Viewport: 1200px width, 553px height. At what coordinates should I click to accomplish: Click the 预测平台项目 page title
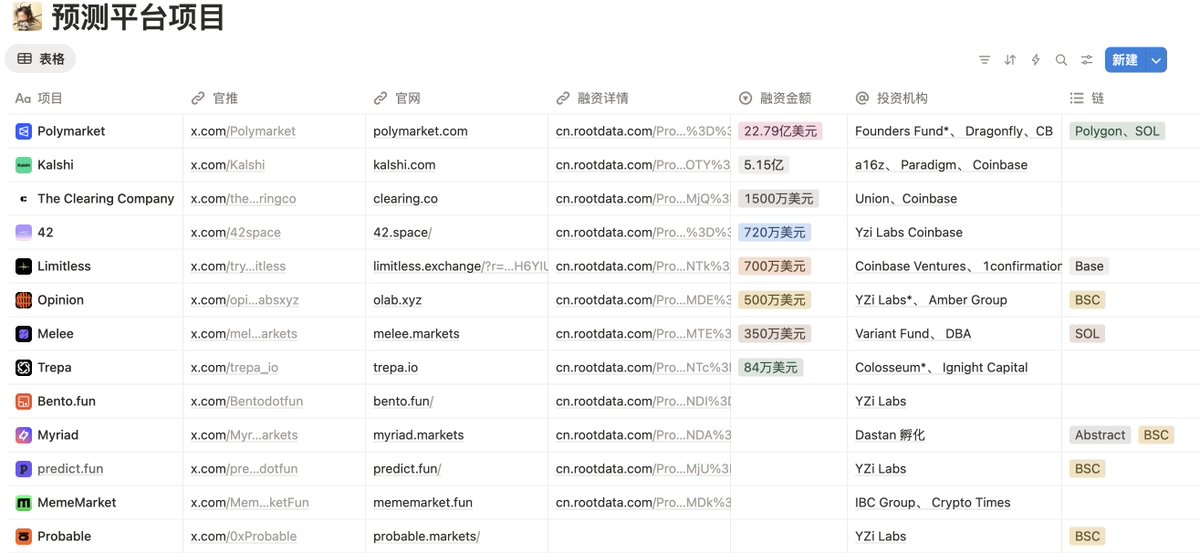[138, 17]
